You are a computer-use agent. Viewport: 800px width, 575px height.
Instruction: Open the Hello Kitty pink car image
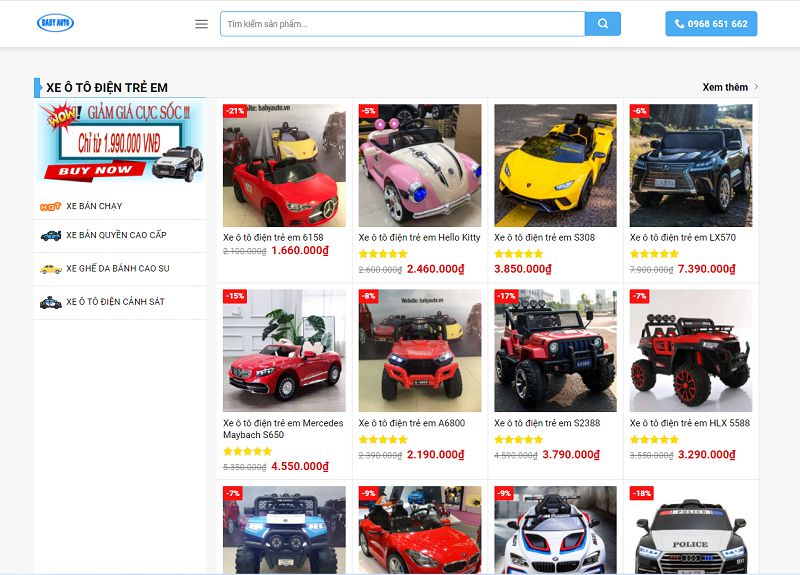tap(420, 165)
